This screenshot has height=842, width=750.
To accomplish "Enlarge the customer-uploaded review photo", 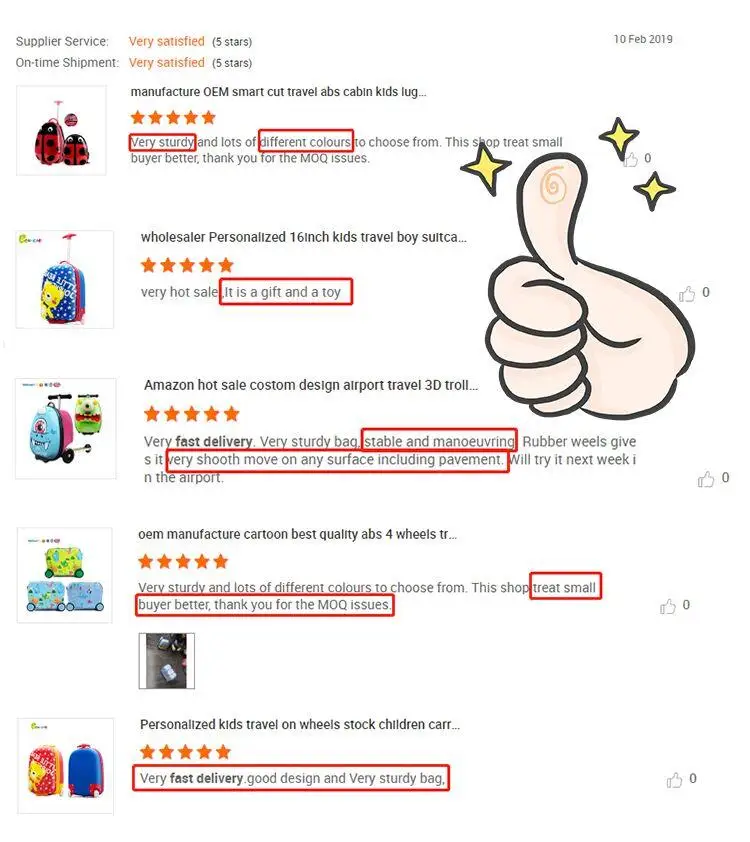I will pos(167,661).
